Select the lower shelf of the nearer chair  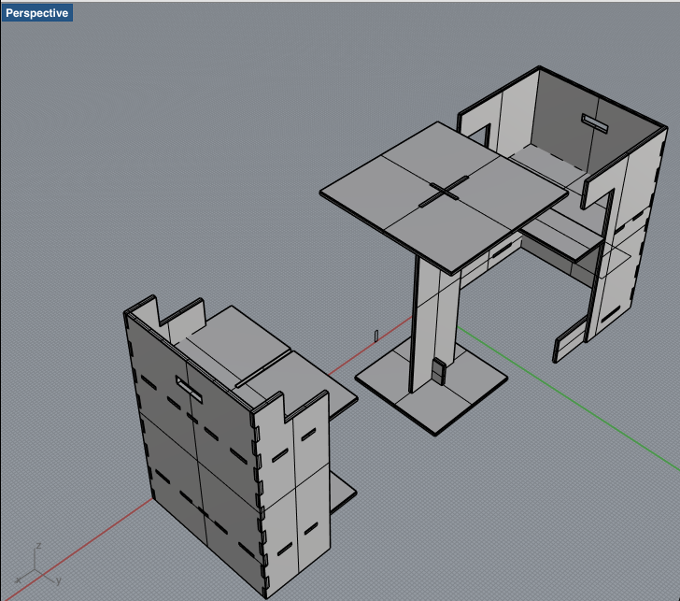(x=343, y=492)
